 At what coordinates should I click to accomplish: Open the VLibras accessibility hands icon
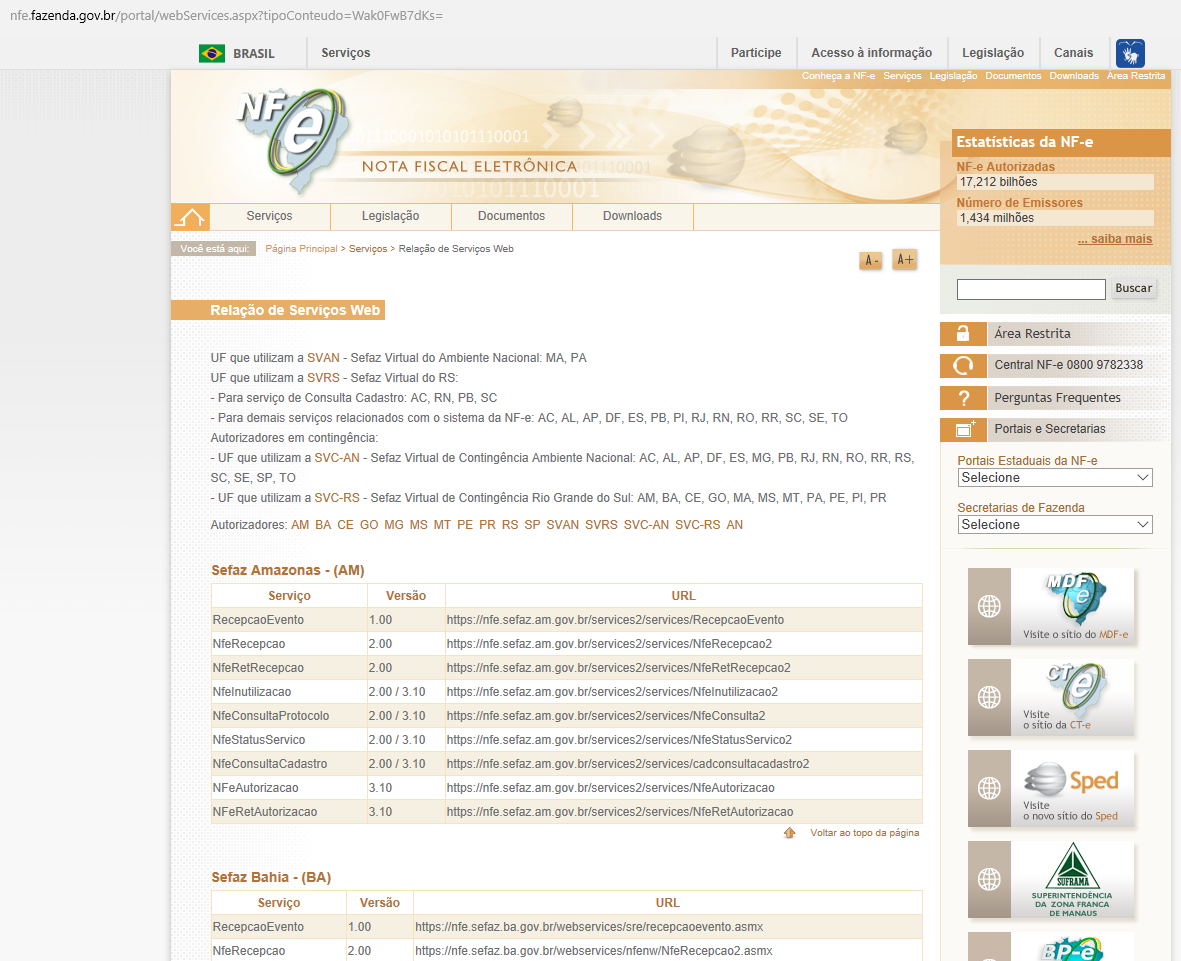click(x=1130, y=53)
